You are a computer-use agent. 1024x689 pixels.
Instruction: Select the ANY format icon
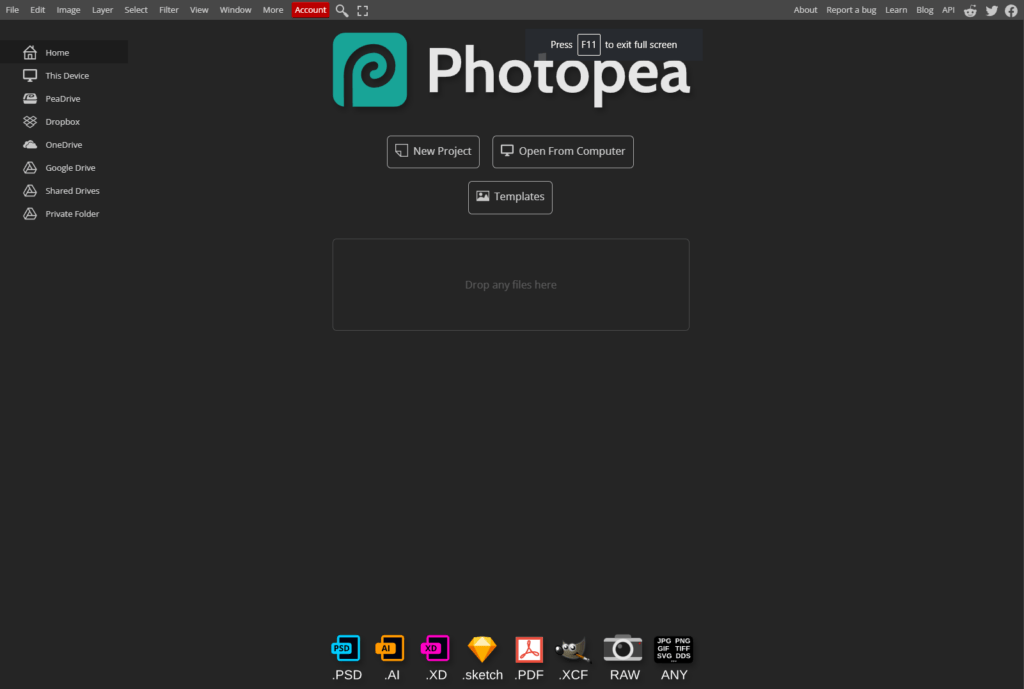pyautogui.click(x=673, y=648)
